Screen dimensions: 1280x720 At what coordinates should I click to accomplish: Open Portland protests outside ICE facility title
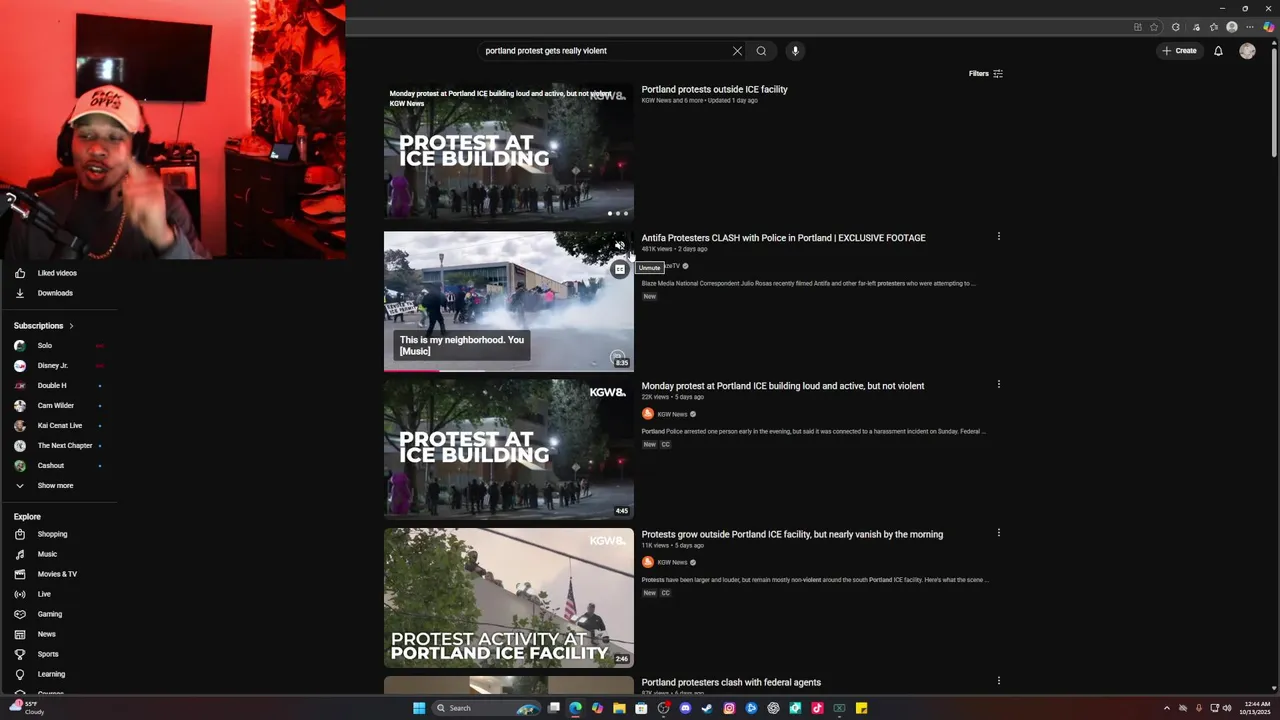[714, 89]
